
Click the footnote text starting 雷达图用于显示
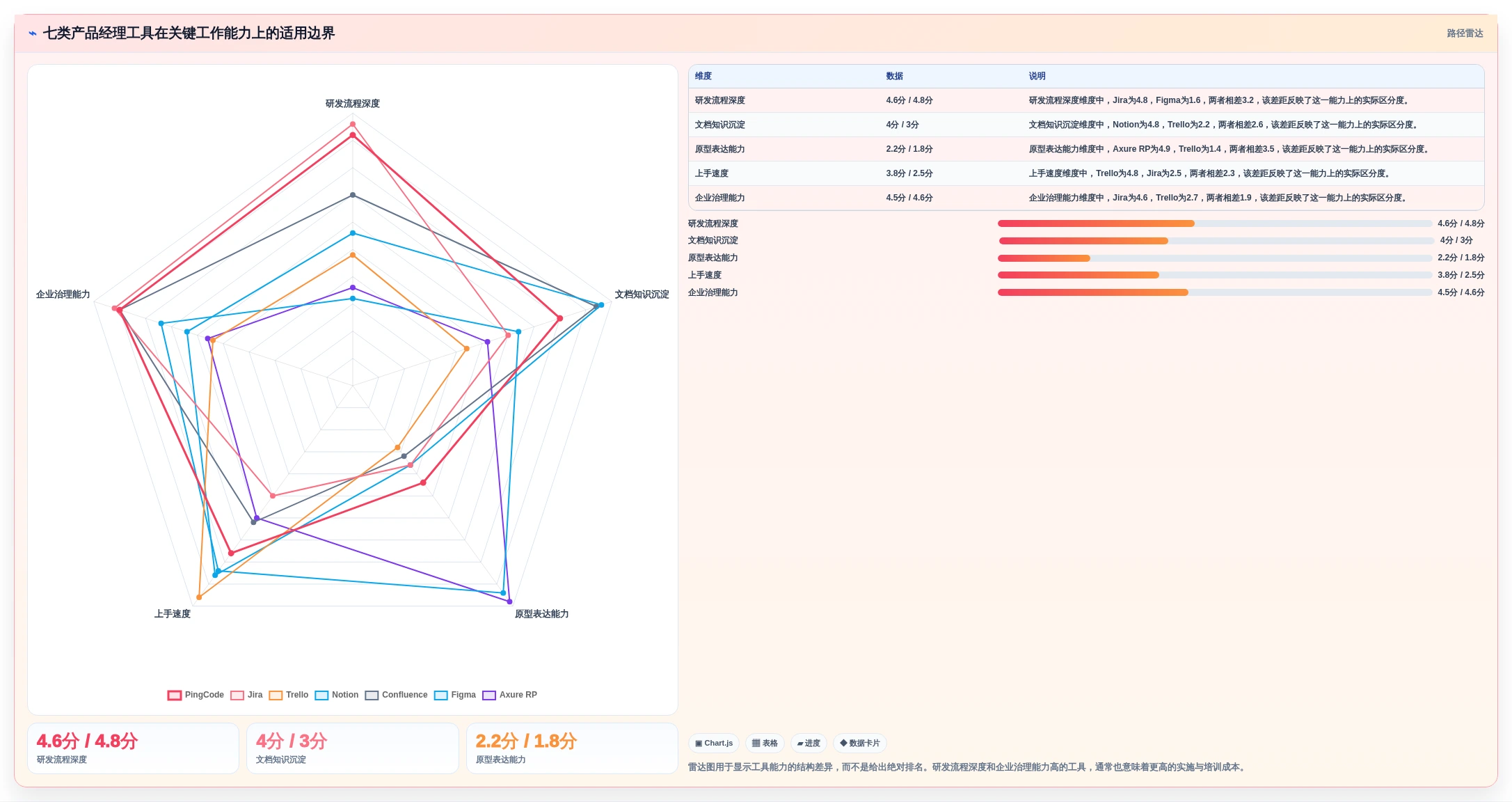click(968, 767)
